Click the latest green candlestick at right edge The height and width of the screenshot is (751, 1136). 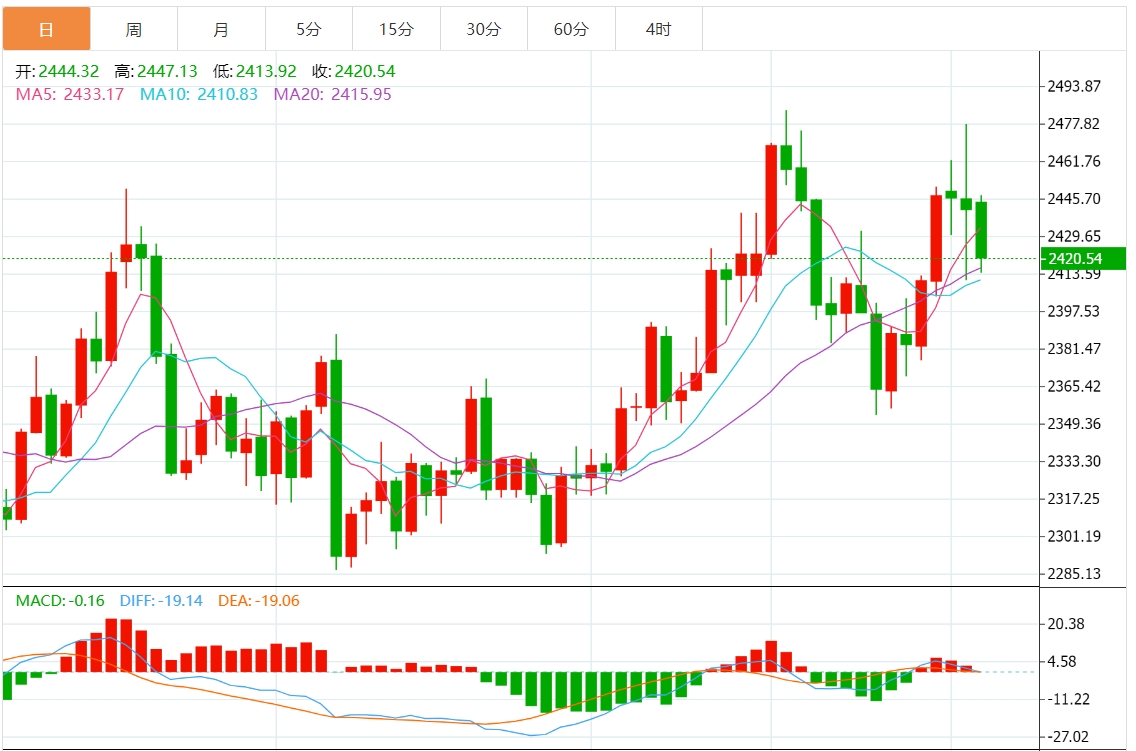click(x=982, y=230)
